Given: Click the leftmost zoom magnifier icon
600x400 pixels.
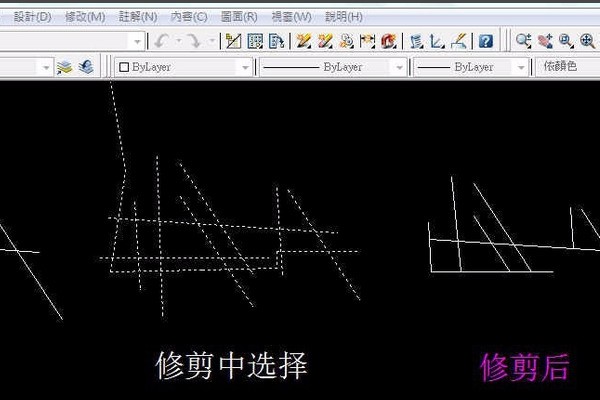Looking at the screenshot, I should tap(523, 41).
